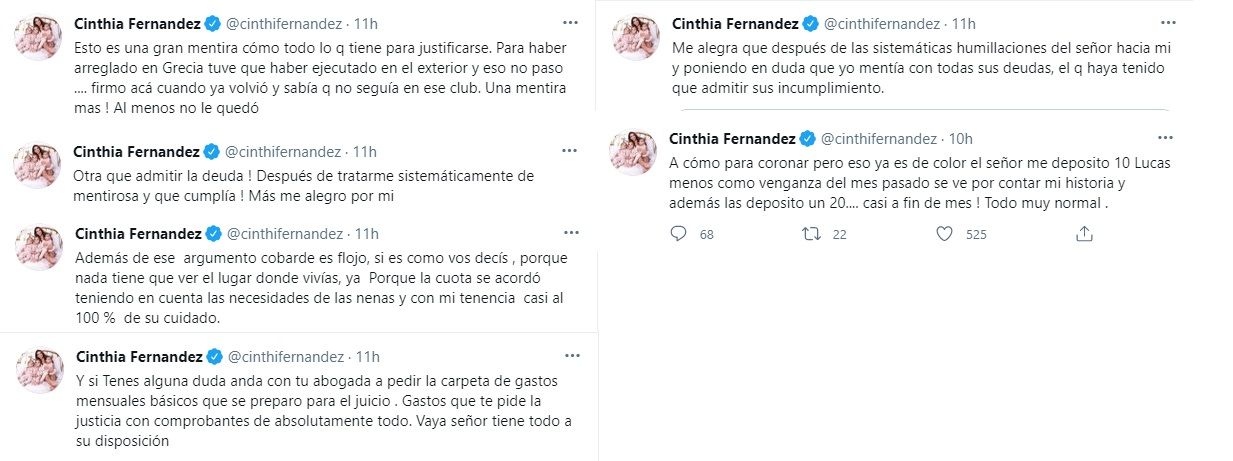Click @cinthifernandez handle on "Me alegra" tweet
Screen dimensions: 1233x461
pos(881,23)
